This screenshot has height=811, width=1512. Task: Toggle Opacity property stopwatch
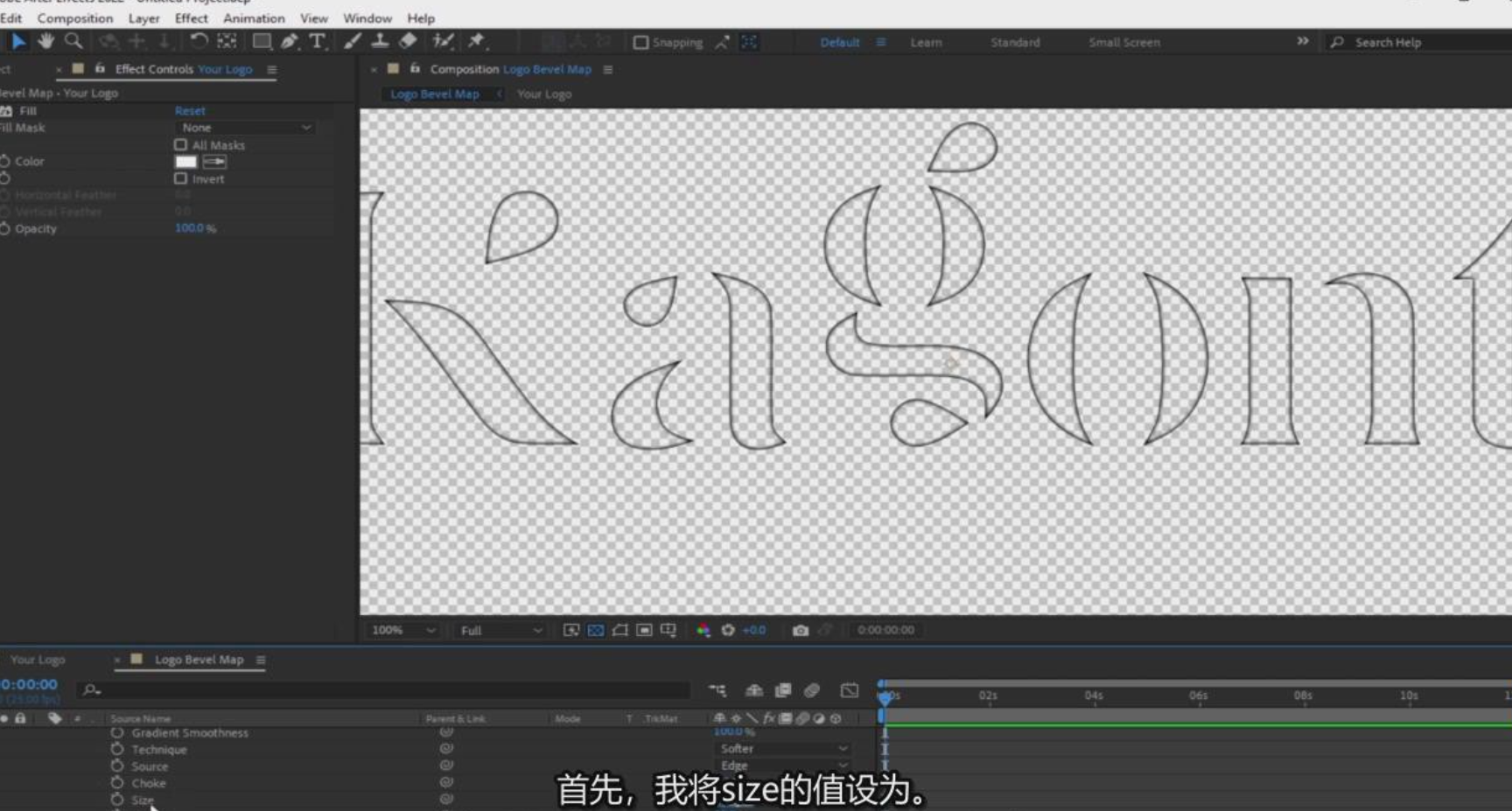point(5,228)
